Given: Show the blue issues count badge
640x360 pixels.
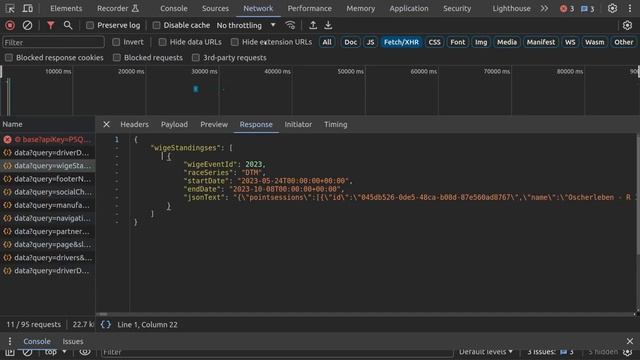Looking at the screenshot, I should point(587,9).
